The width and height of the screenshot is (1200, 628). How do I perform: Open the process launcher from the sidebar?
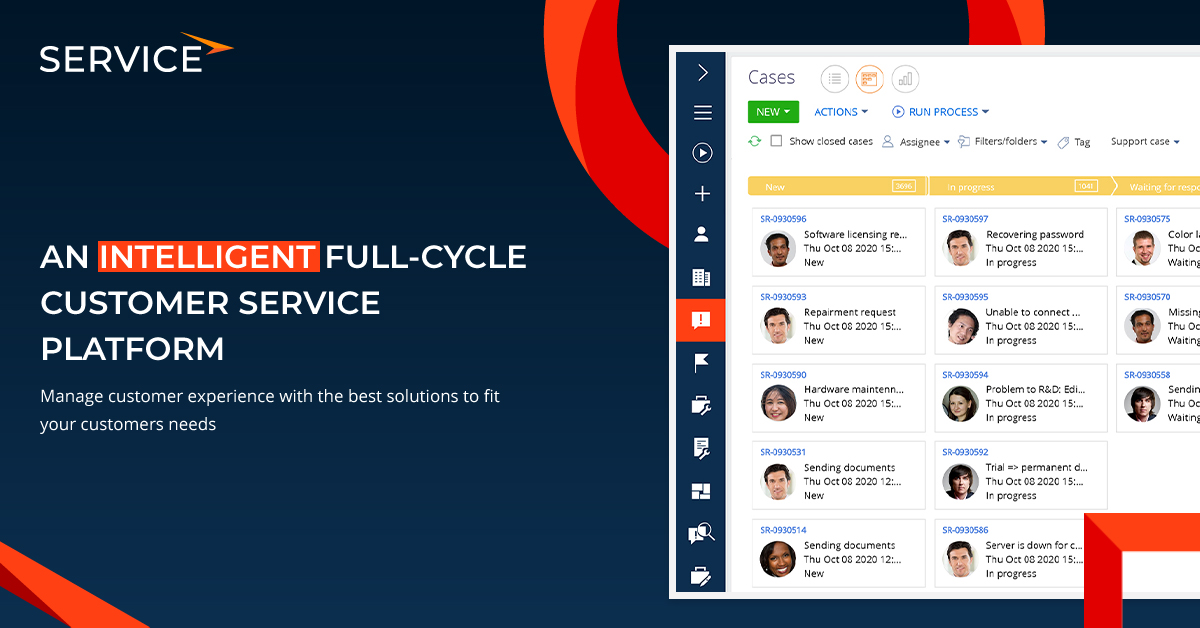(701, 152)
